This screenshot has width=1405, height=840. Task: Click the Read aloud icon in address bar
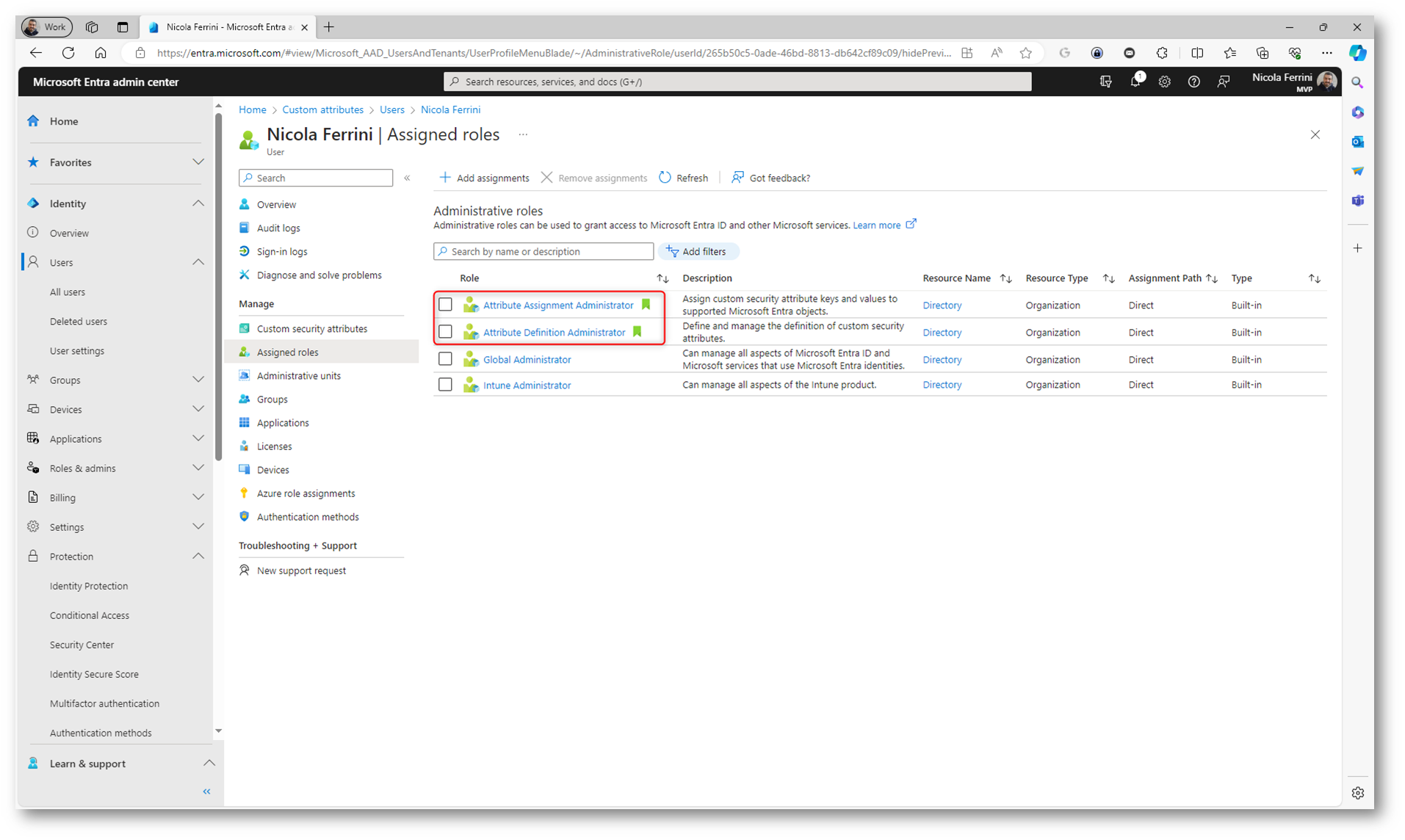tap(996, 53)
